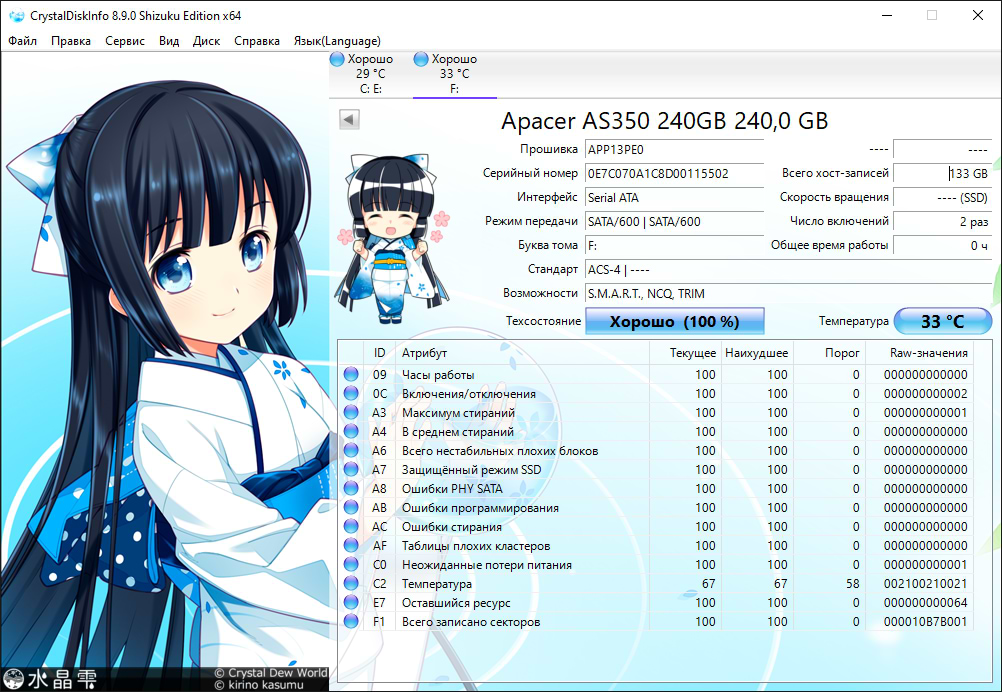
Task: Click status orb next to Часы работы
Action: (351, 375)
